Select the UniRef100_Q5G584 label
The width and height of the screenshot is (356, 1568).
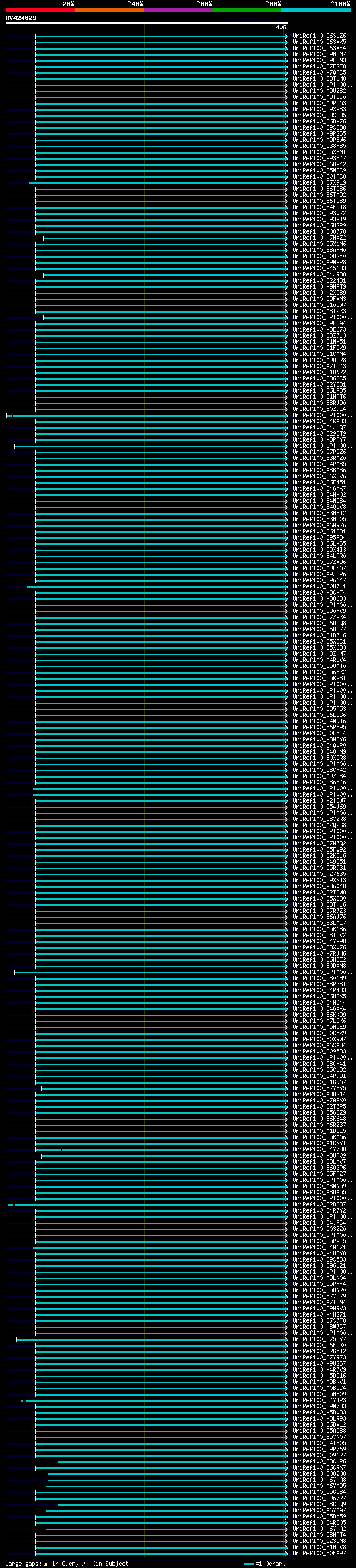319,1492
